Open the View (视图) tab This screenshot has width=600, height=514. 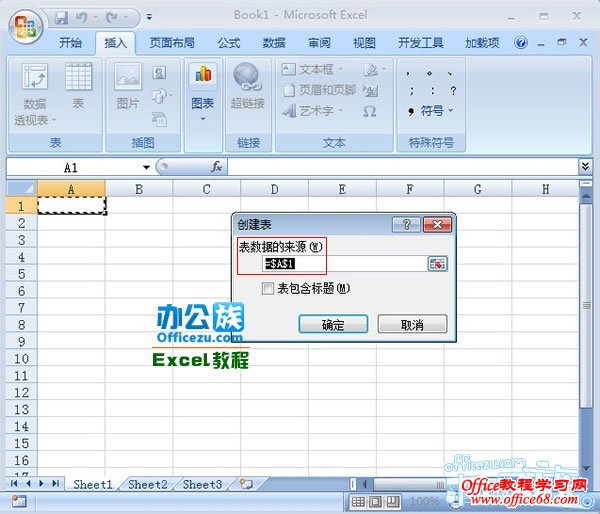click(x=364, y=43)
